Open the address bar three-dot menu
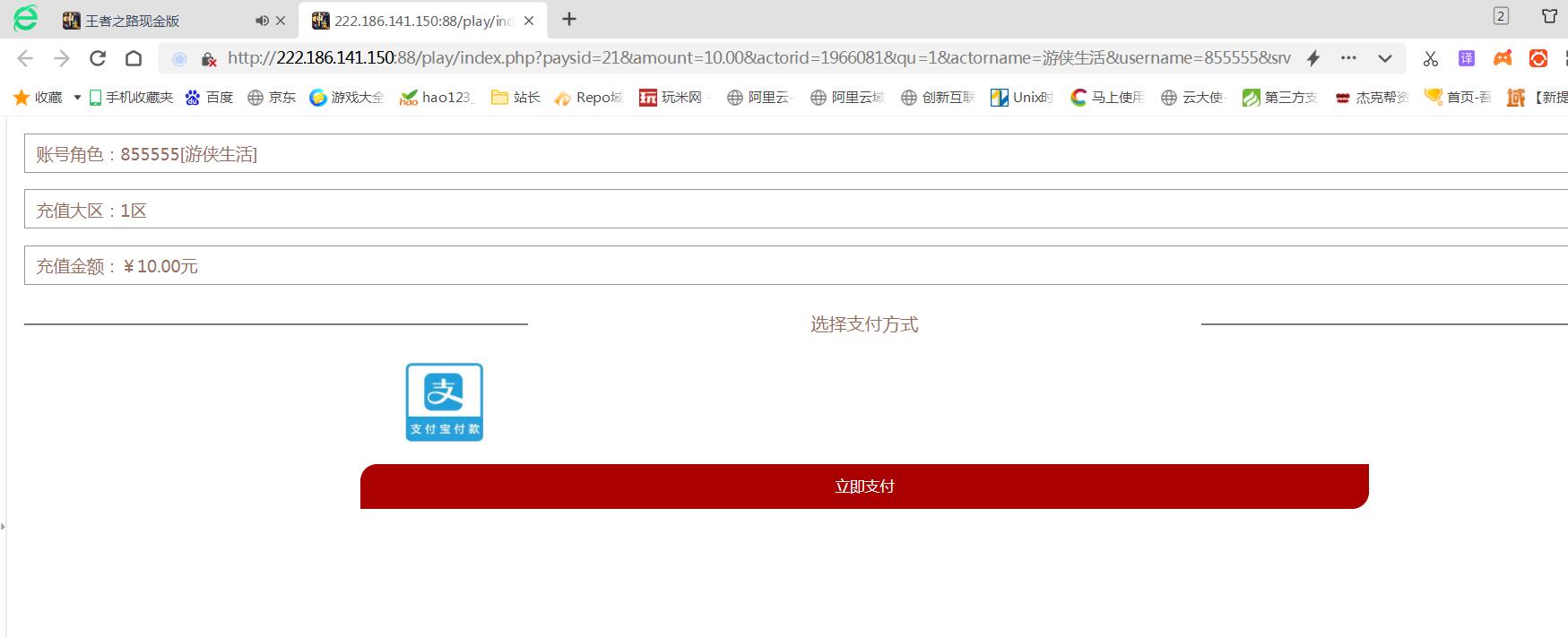Viewport: 1568px width, 637px height. (1347, 58)
